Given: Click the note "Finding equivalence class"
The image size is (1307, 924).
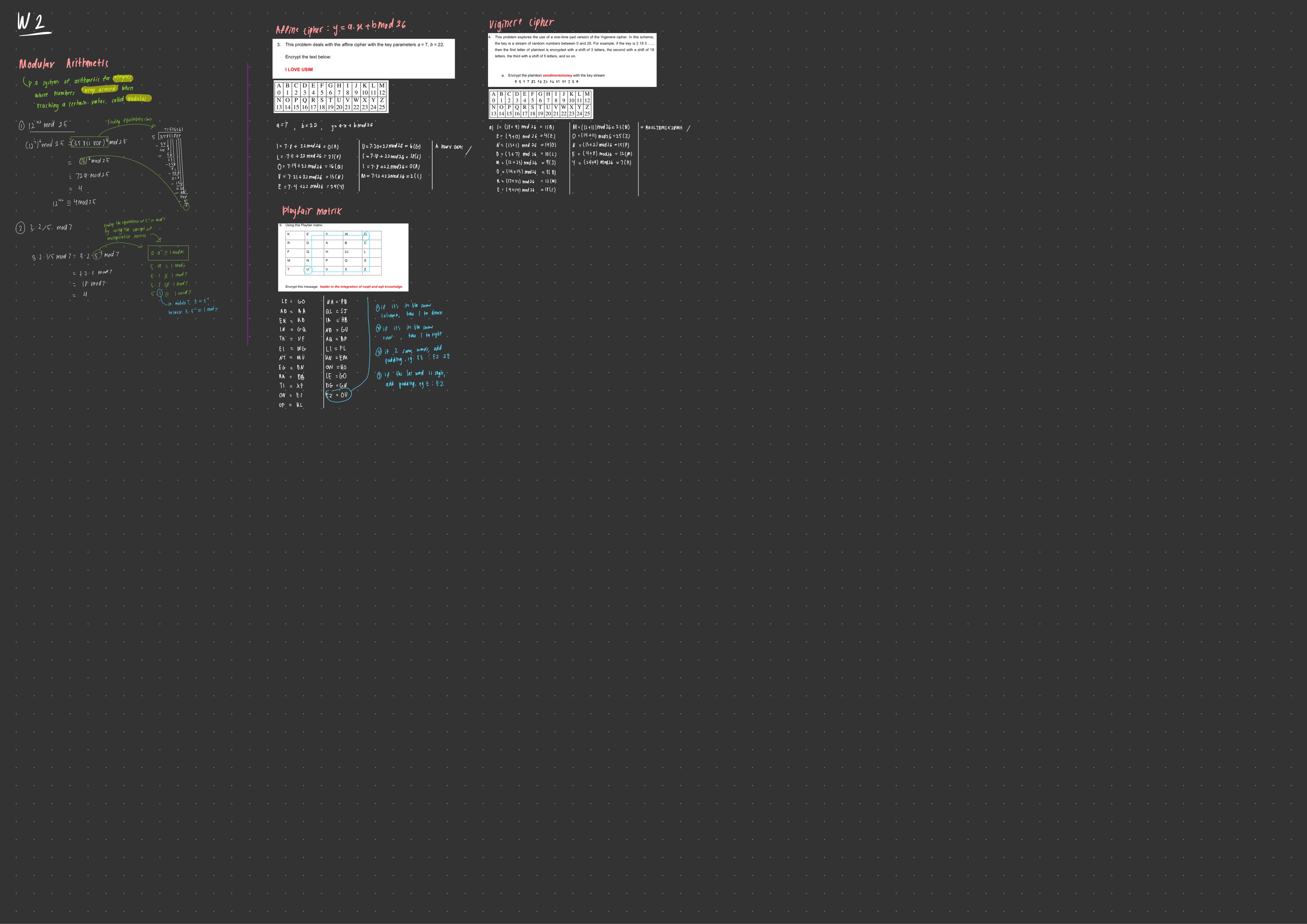Looking at the screenshot, I should click(130, 121).
